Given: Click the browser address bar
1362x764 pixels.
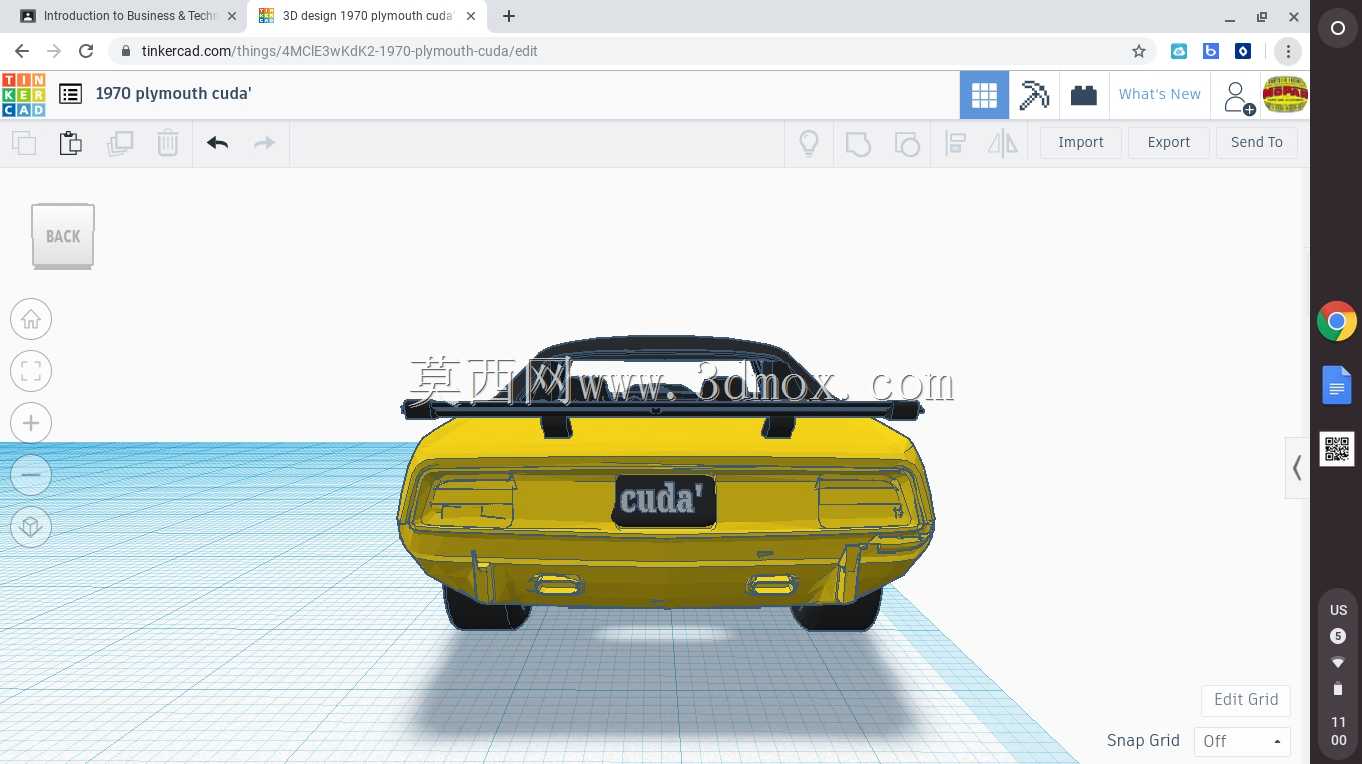Looking at the screenshot, I should tap(630, 51).
